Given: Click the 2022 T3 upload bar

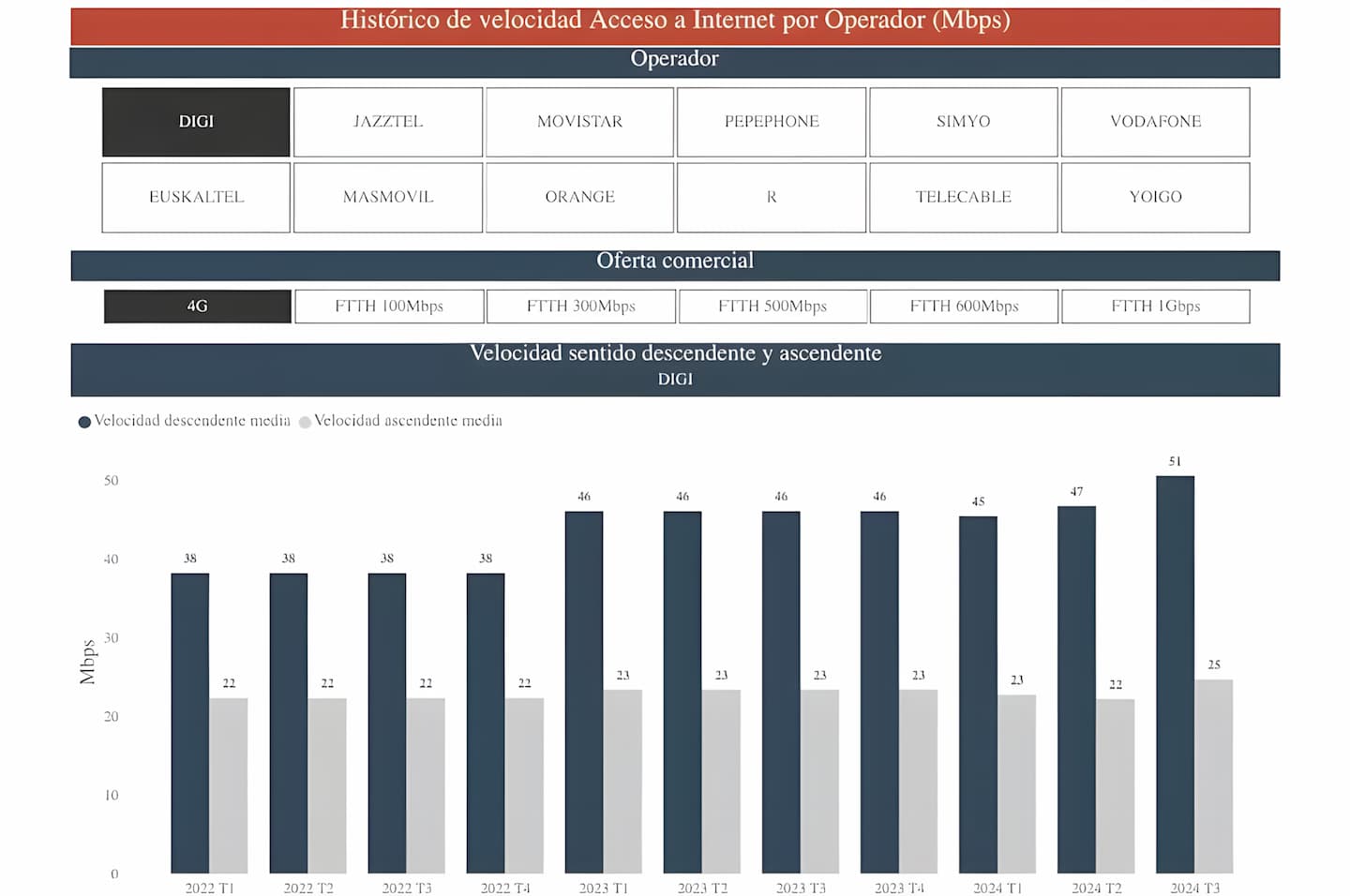Looking at the screenshot, I should pos(426,785).
